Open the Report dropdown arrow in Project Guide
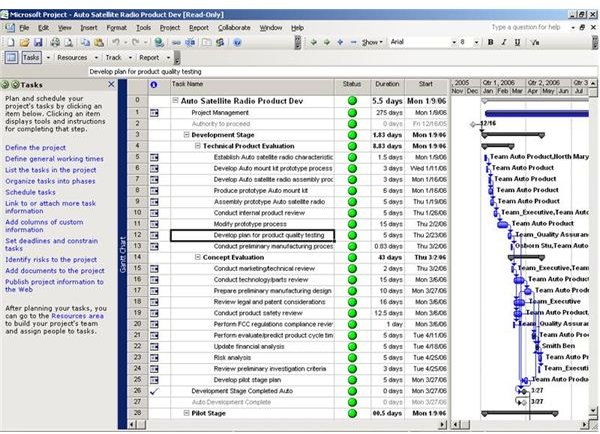Screen dimensions: 600x434 pos(168,58)
